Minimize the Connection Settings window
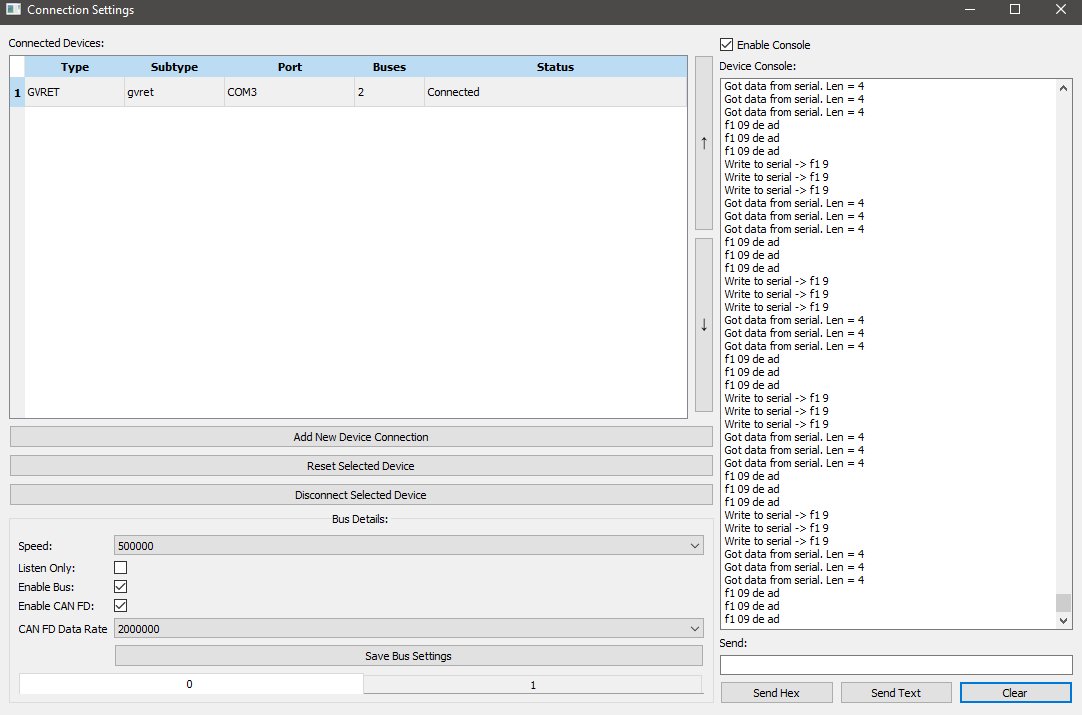This screenshot has height=715, width=1082. pos(970,10)
